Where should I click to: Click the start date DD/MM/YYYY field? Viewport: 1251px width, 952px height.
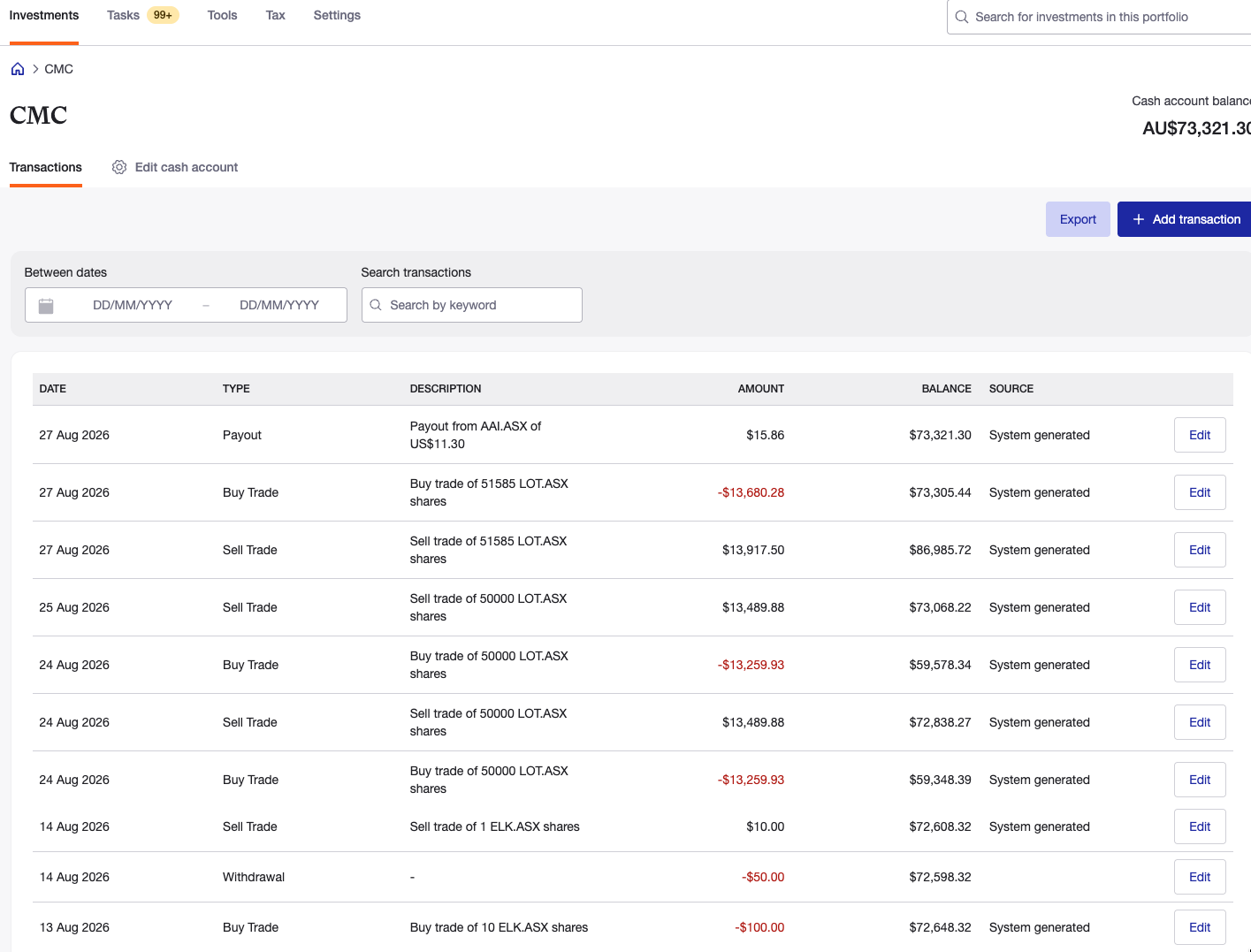[133, 305]
